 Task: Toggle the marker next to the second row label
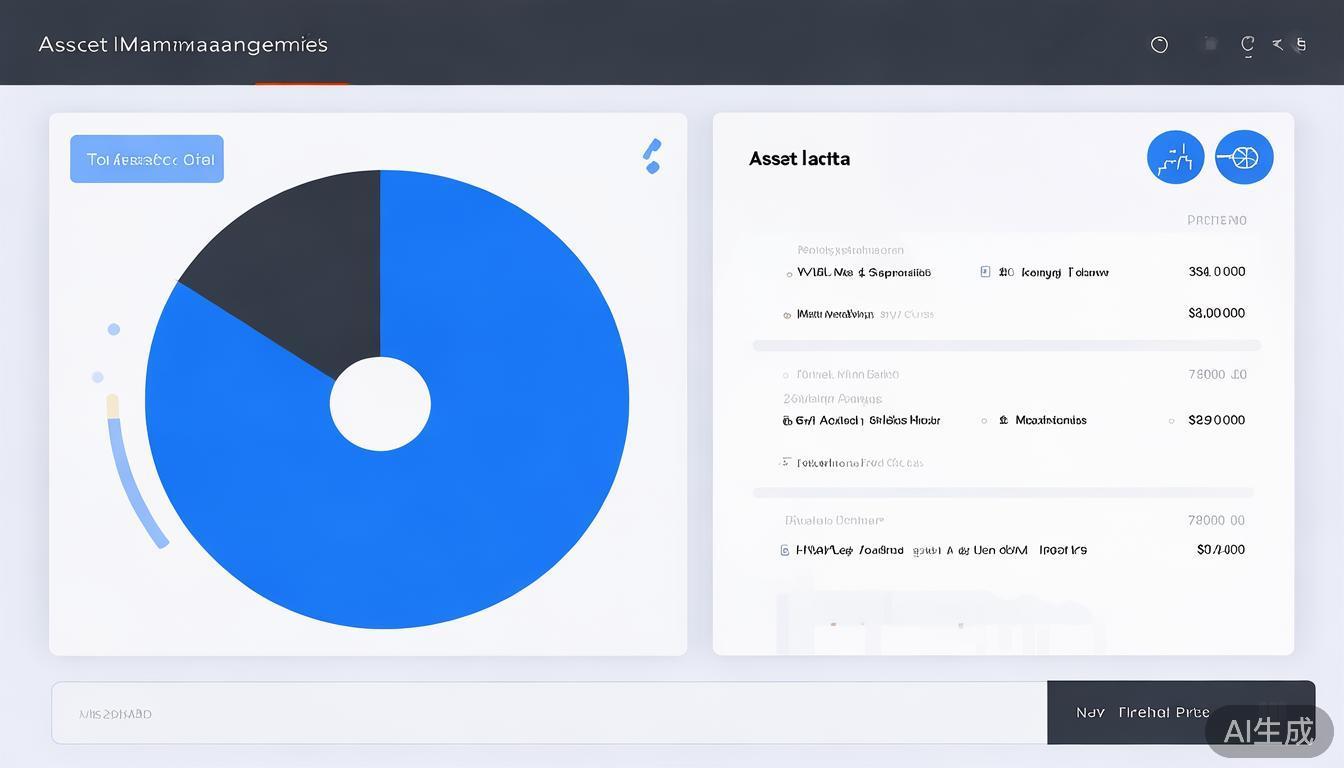[x=787, y=313]
